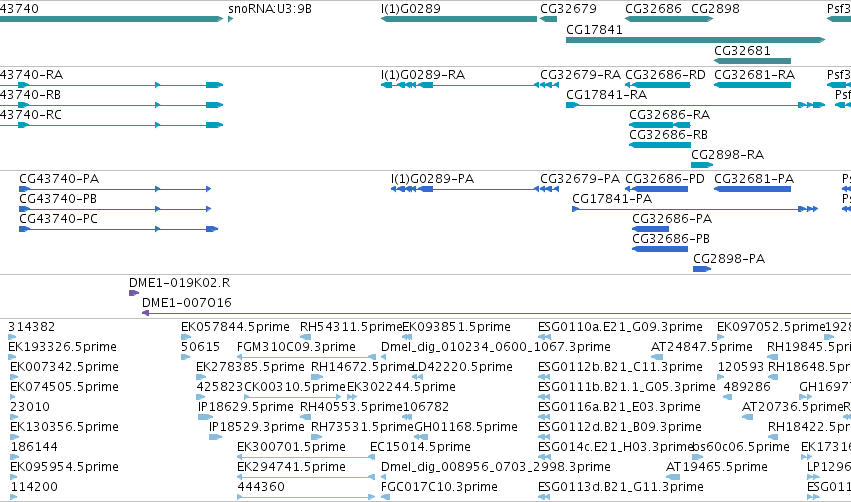The image size is (851, 502).
Task: Open the CG32679-PA protein feature
Action: click(547, 189)
